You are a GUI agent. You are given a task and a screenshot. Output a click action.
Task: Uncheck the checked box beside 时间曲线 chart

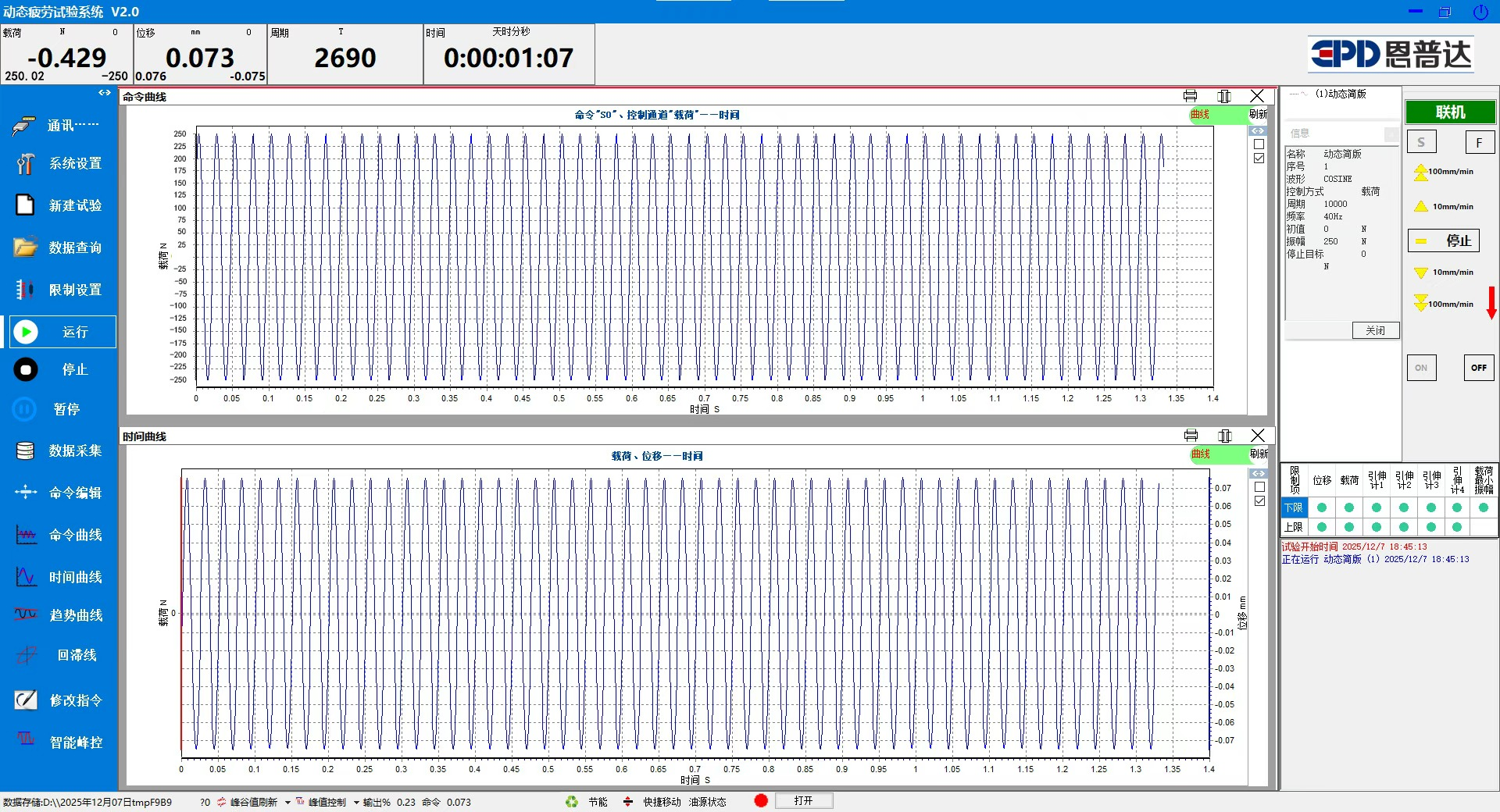(1259, 501)
